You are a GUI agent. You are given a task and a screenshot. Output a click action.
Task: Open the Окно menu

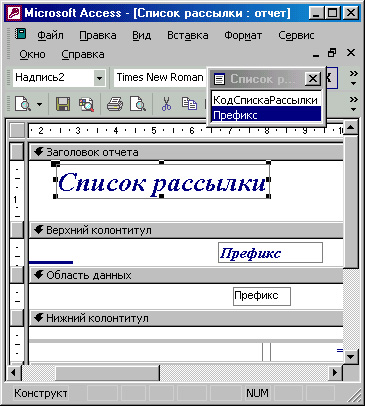(x=32, y=54)
